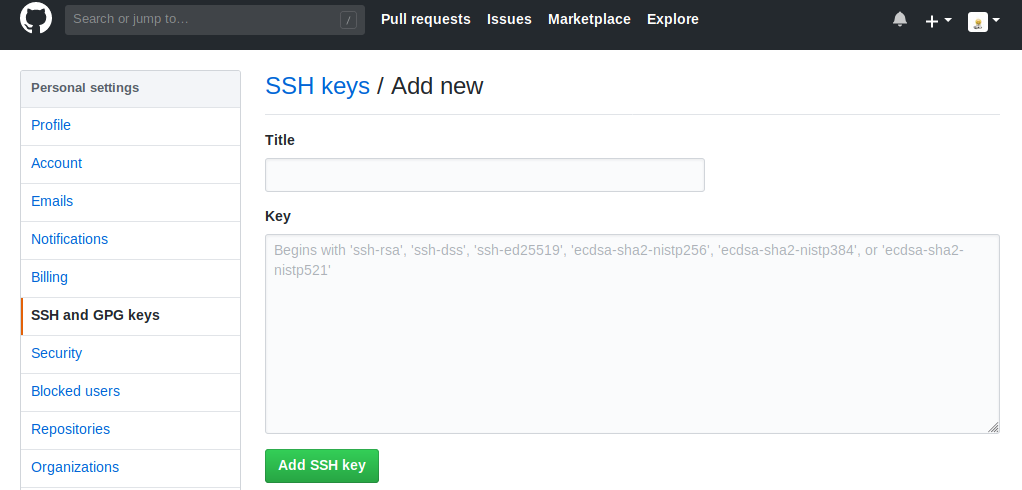Open Emails settings page
Screen dimensions: 1022x490
52,202
